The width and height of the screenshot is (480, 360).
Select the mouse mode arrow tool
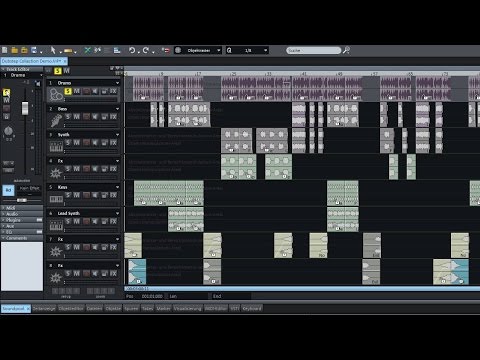coord(53,50)
